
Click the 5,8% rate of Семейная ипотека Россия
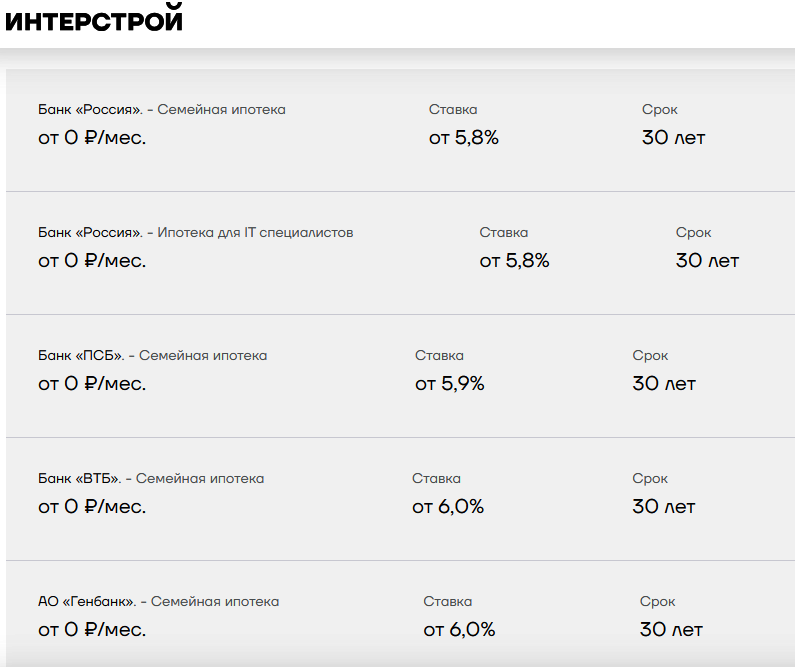(464, 138)
